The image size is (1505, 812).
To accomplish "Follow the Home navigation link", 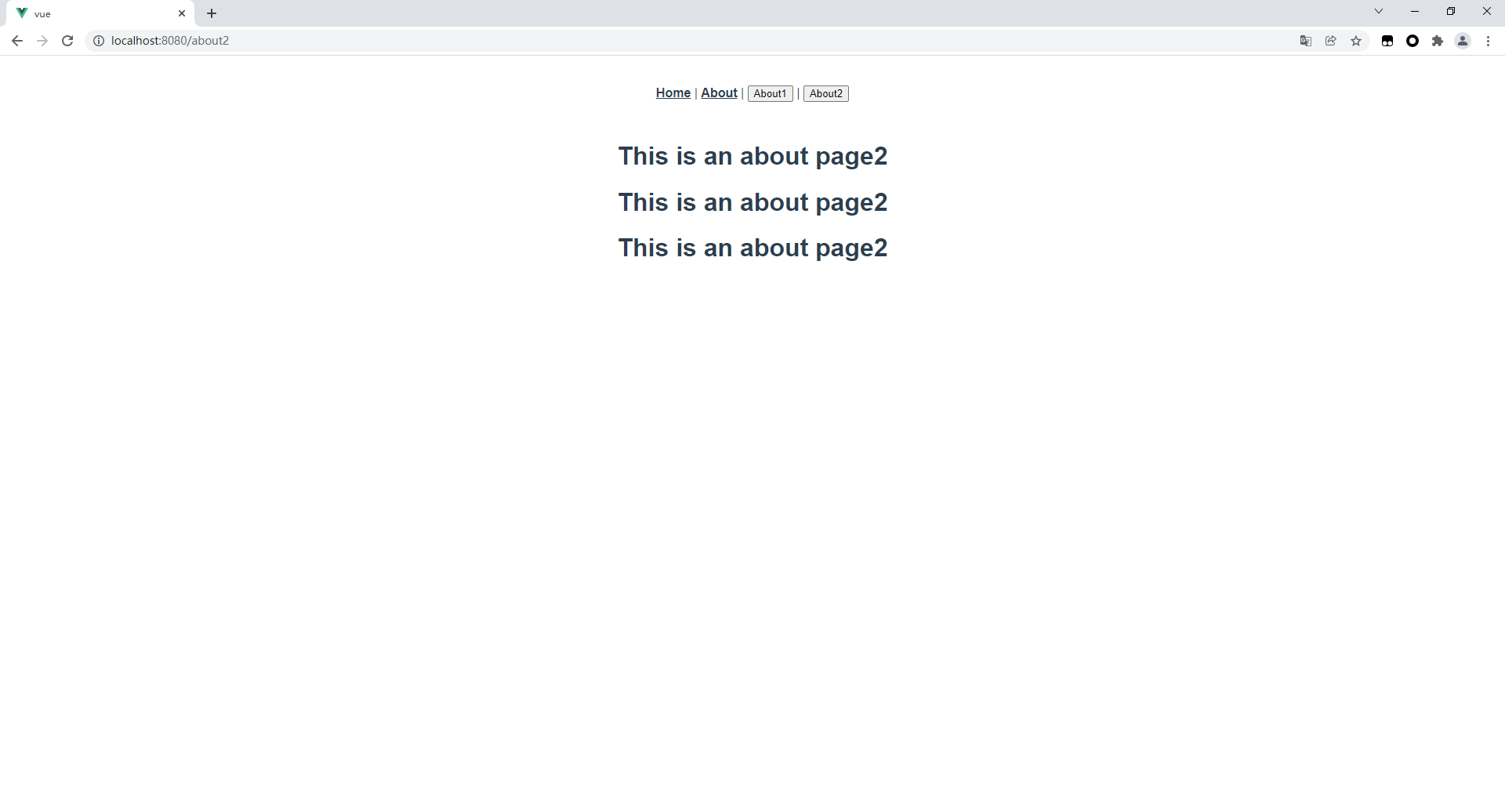I will [673, 92].
